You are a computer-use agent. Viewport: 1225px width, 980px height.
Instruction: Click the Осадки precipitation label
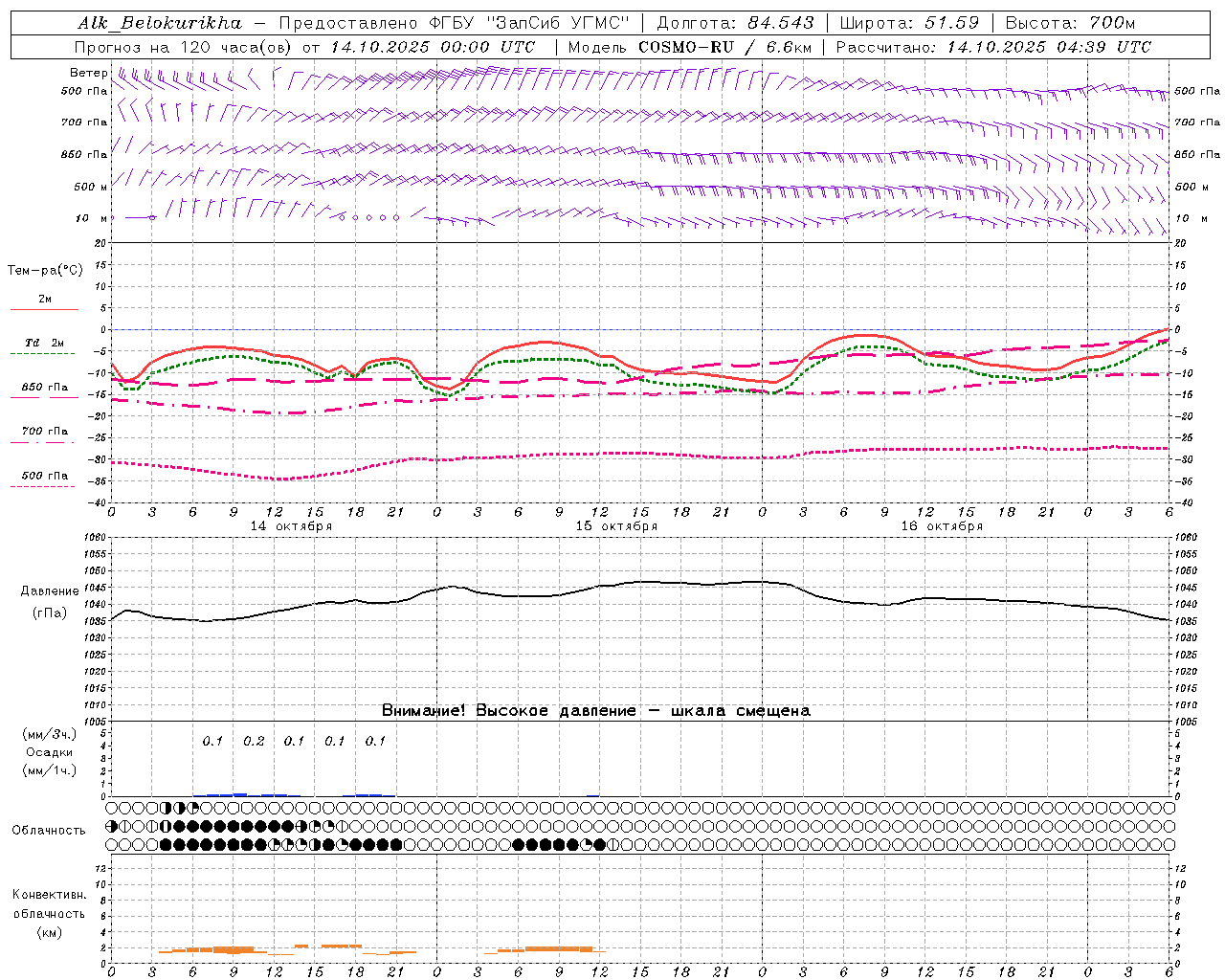point(49,752)
